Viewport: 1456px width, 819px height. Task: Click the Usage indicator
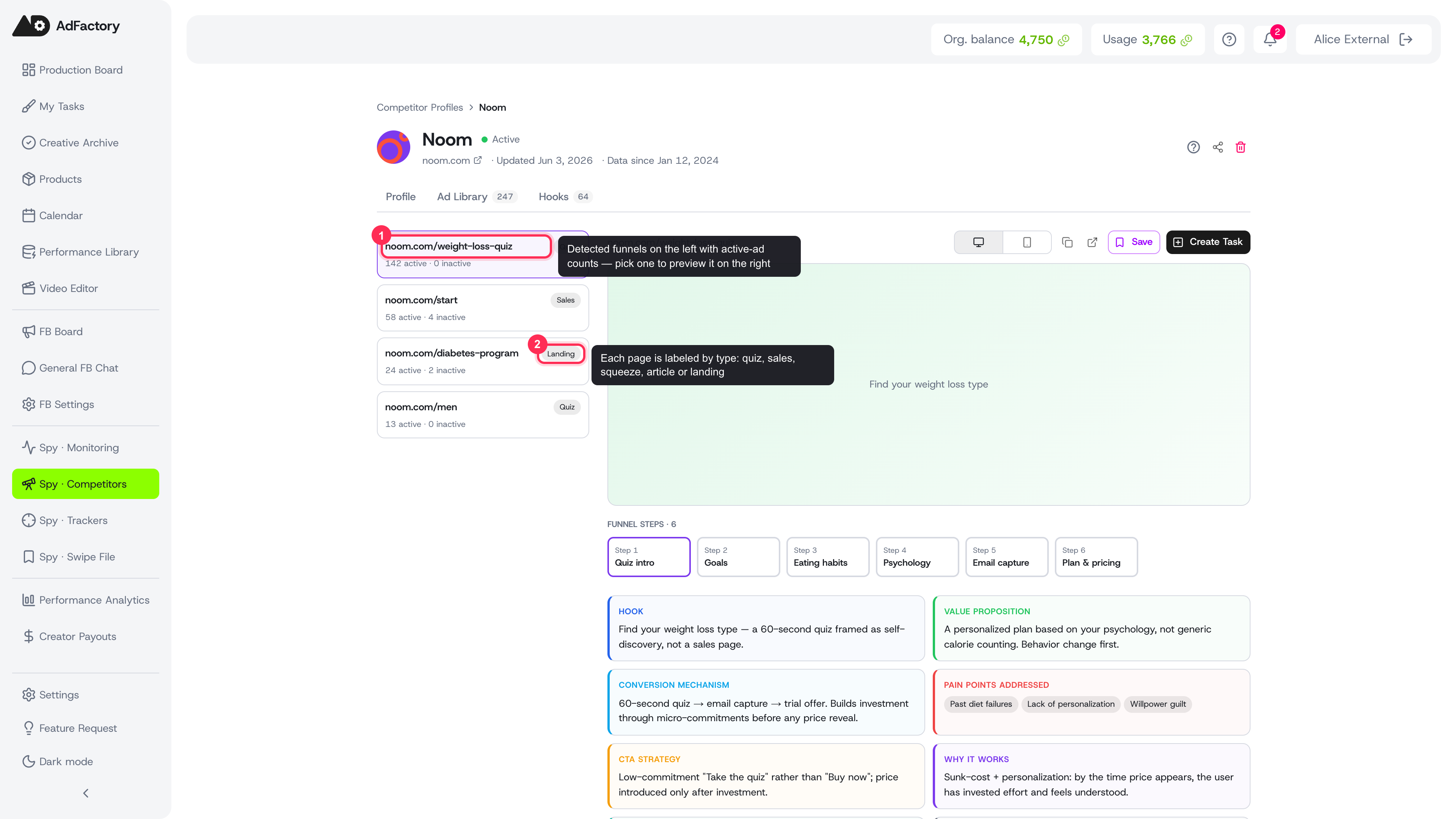point(1147,39)
